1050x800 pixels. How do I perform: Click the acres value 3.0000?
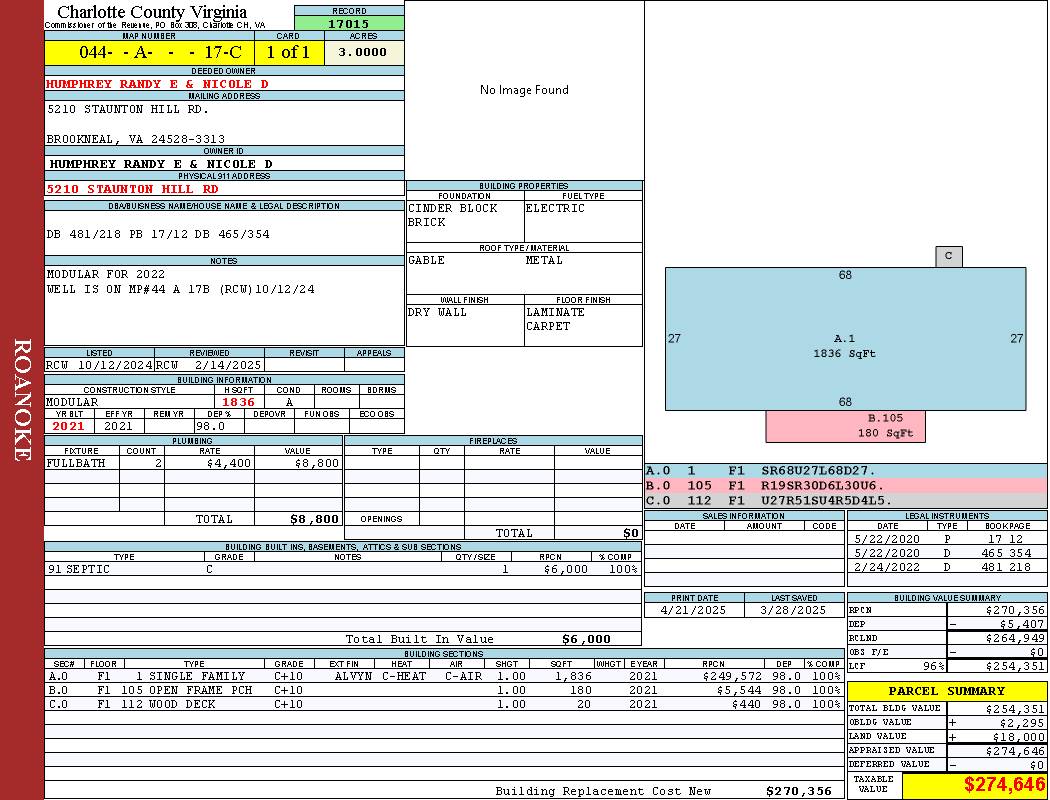tap(362, 52)
